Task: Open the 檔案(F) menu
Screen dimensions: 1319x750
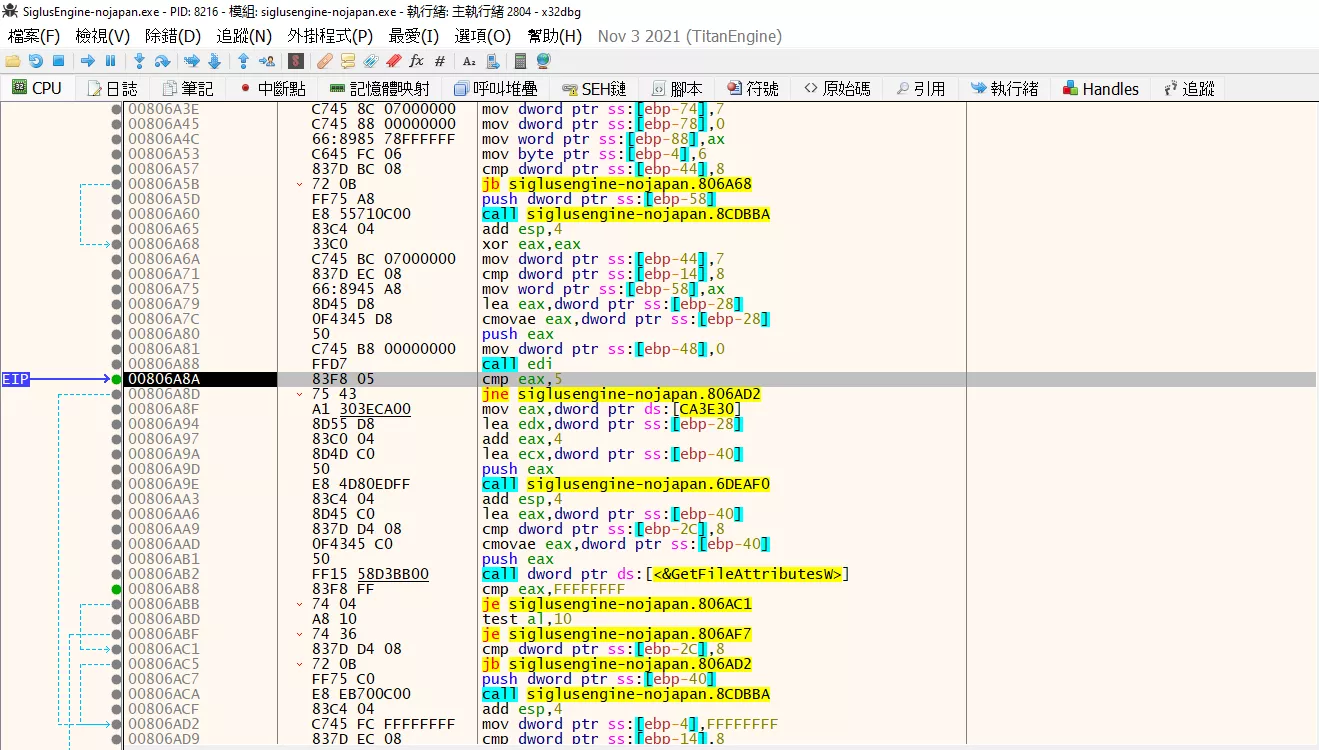Action: click(34, 36)
